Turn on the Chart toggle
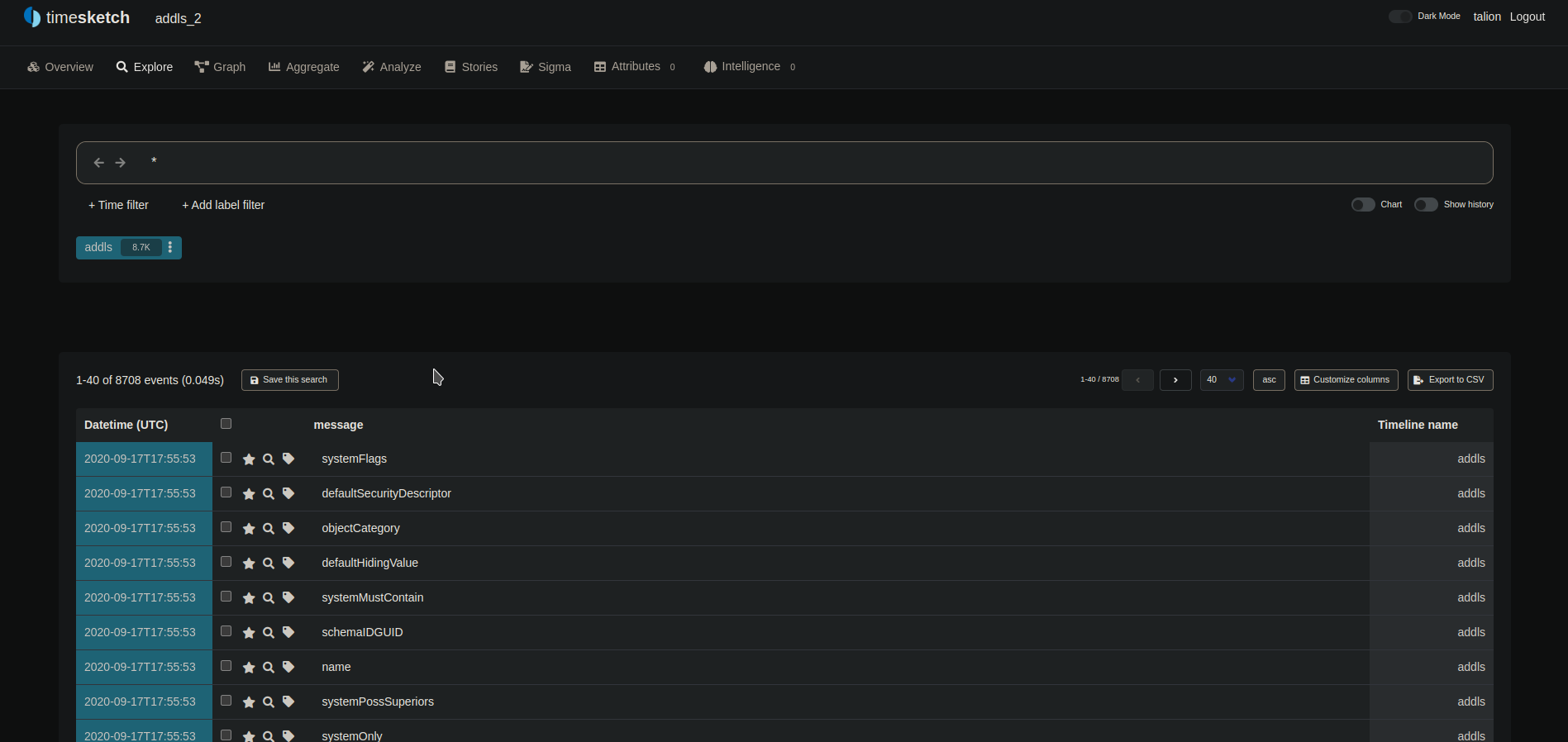The image size is (1568, 742). [x=1362, y=205]
